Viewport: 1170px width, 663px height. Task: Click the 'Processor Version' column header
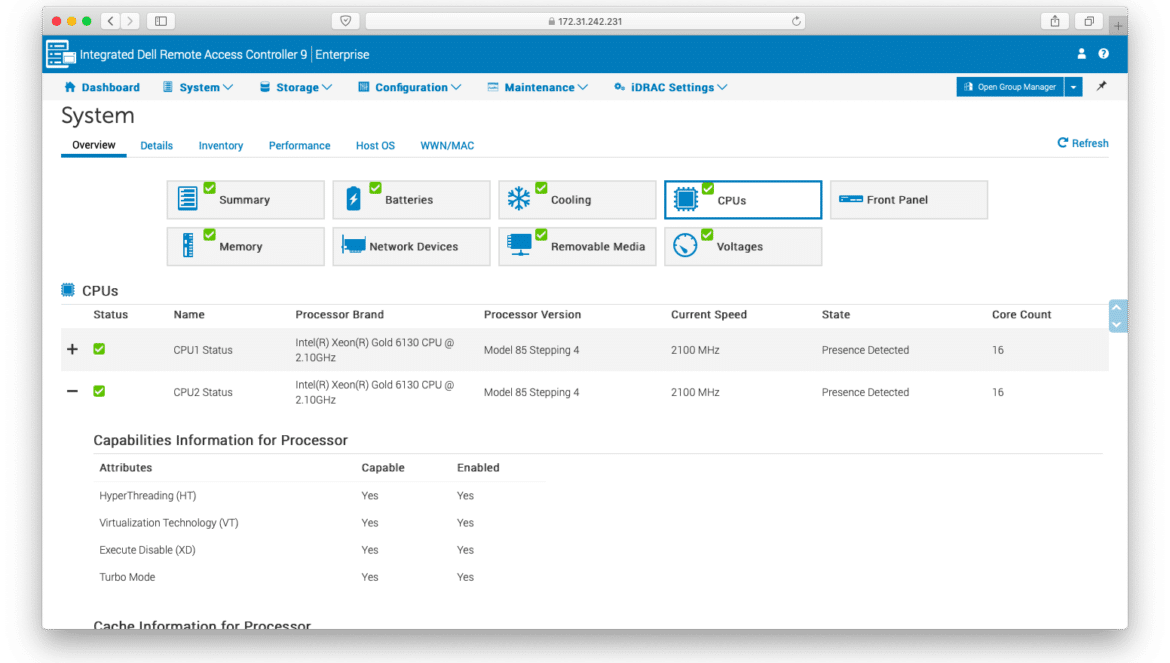532,315
